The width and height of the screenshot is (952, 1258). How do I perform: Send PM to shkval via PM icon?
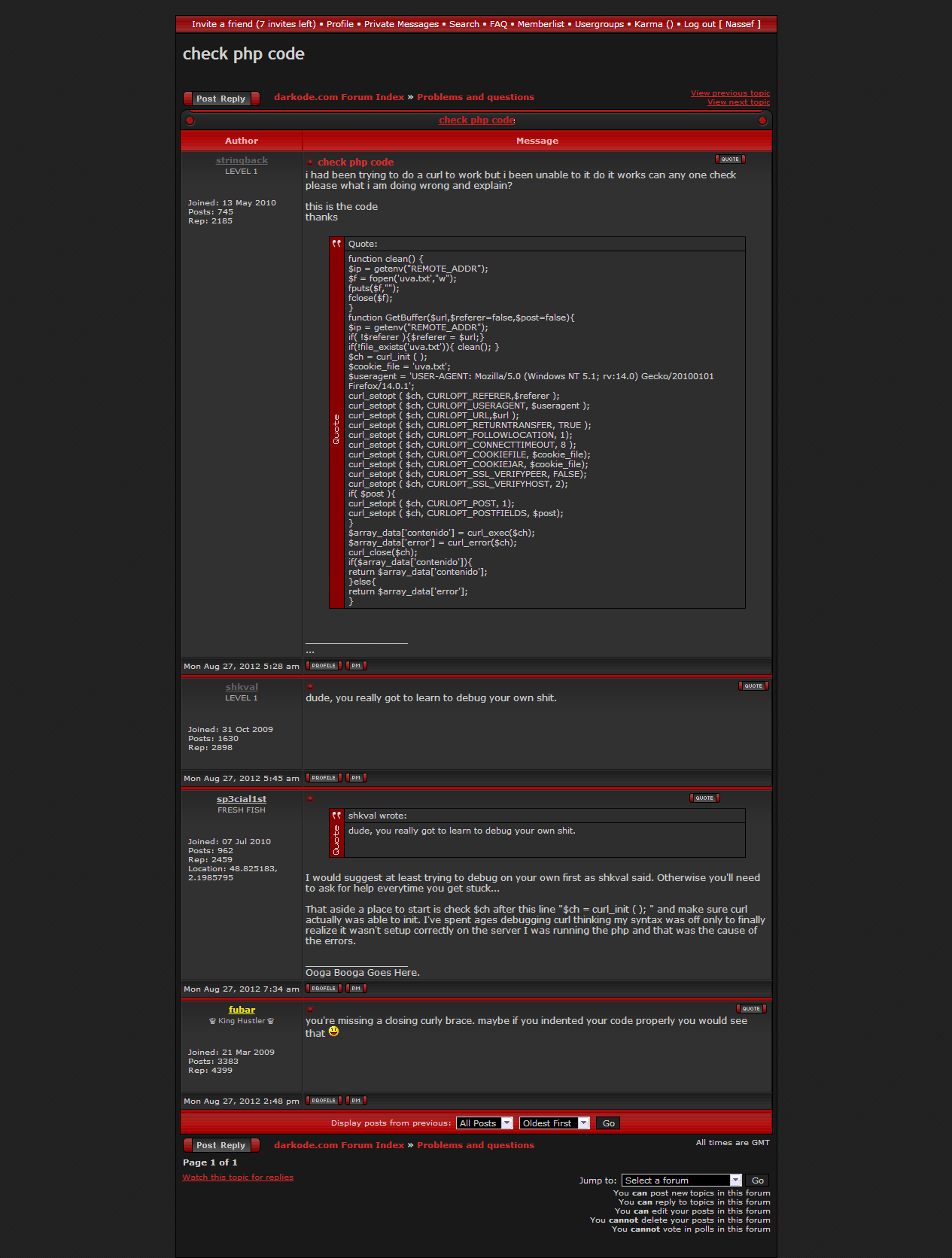(x=356, y=778)
